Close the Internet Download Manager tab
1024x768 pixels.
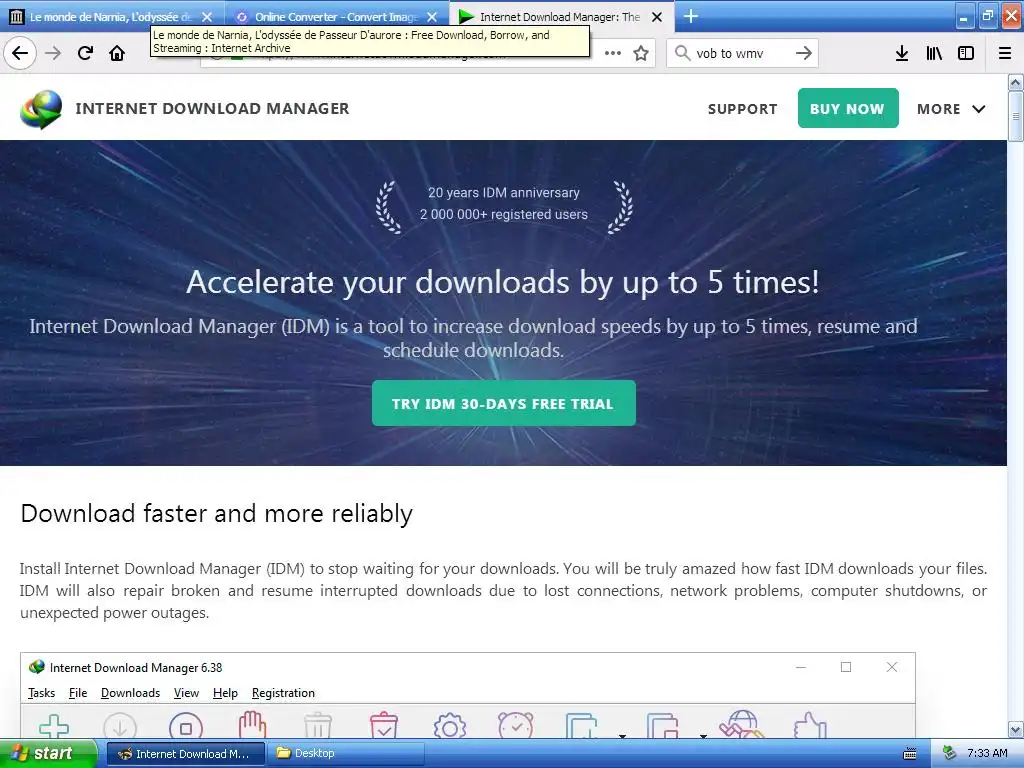(x=657, y=17)
